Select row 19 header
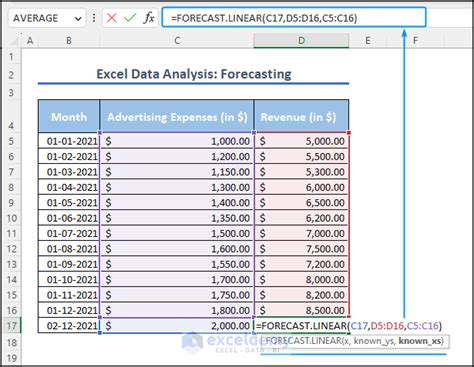The image size is (474, 367). 11,358
